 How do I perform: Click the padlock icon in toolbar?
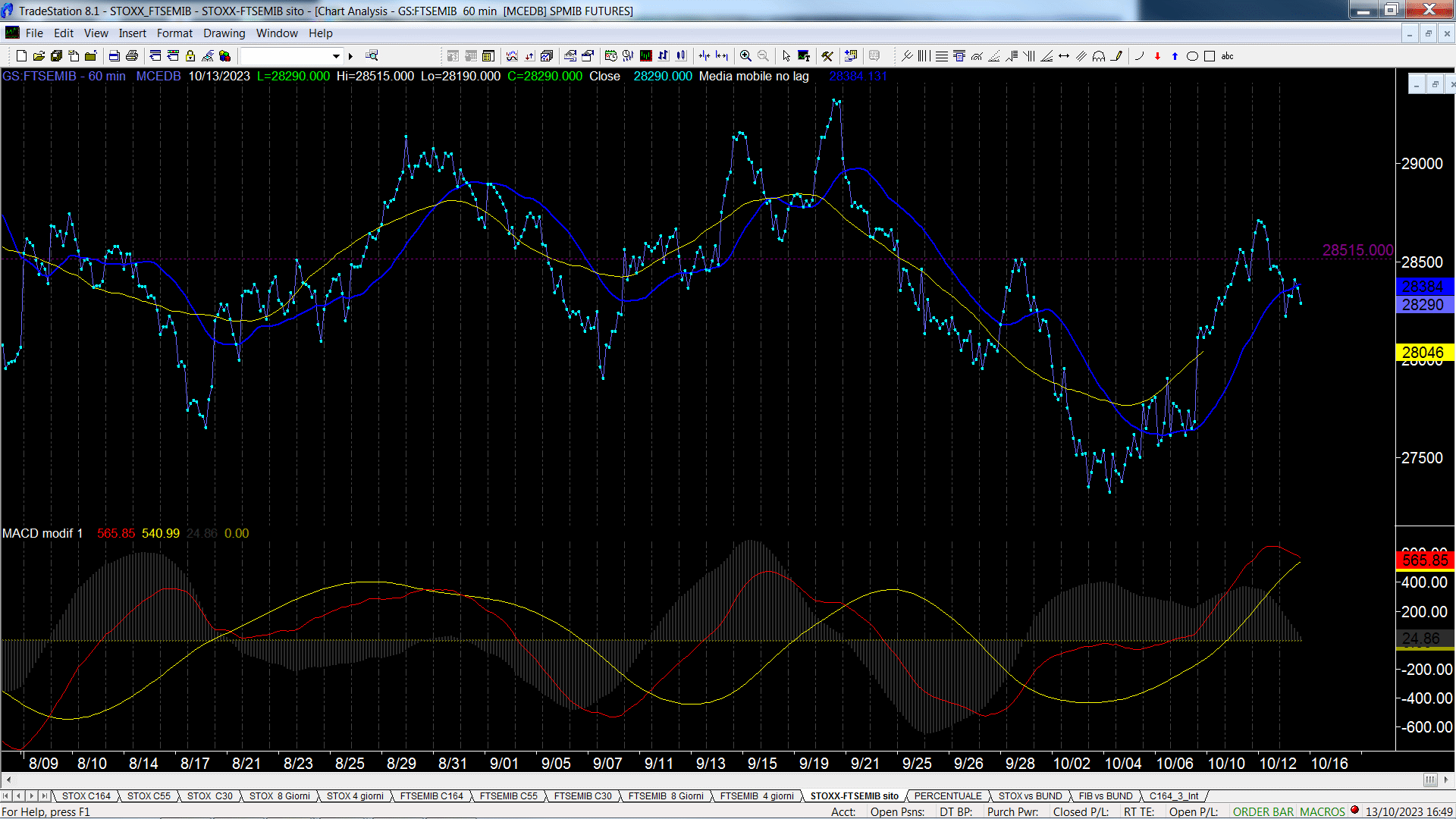pyautogui.click(x=190, y=56)
